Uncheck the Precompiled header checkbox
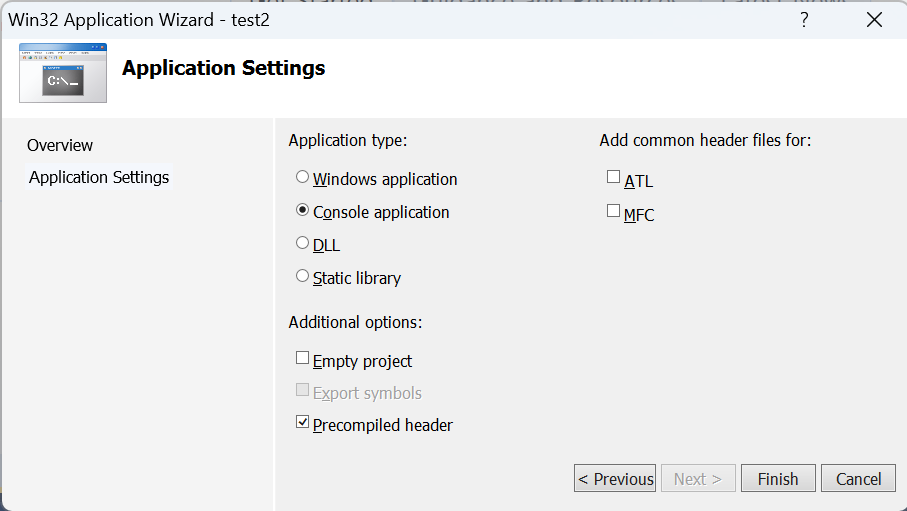 click(302, 422)
